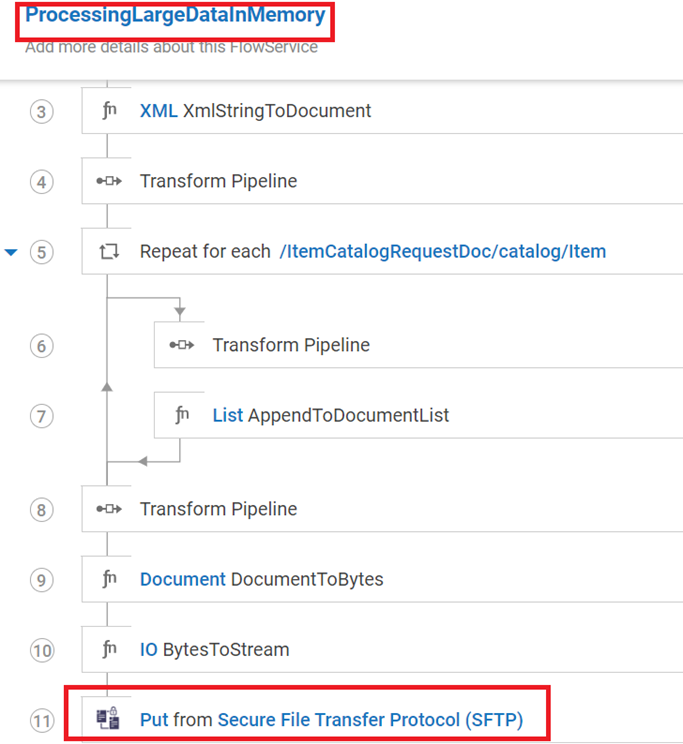
Task: Click the loop icon of Repeat for each step
Action: pyautogui.click(x=109, y=251)
